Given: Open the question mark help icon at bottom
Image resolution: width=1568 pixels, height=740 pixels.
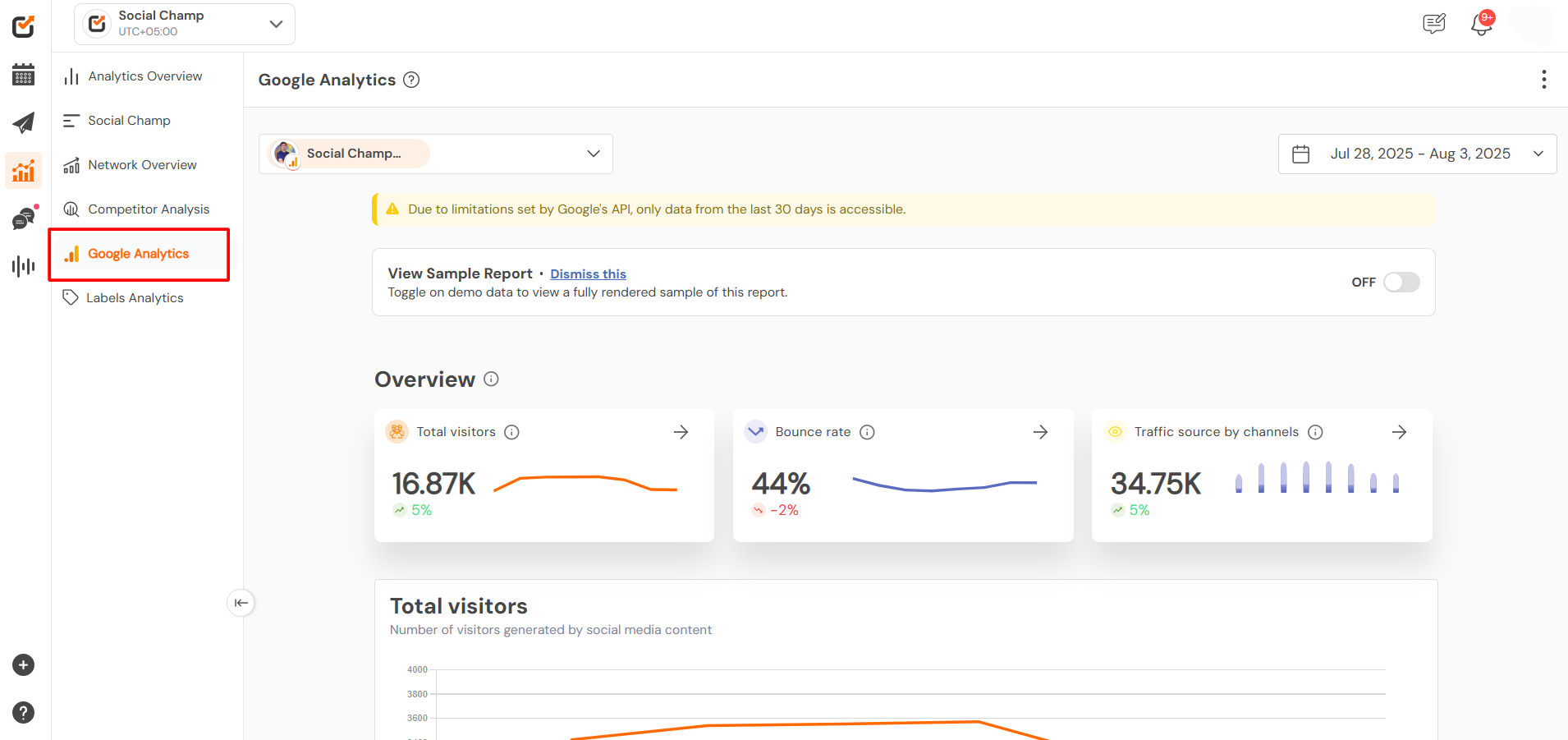Looking at the screenshot, I should tap(23, 712).
